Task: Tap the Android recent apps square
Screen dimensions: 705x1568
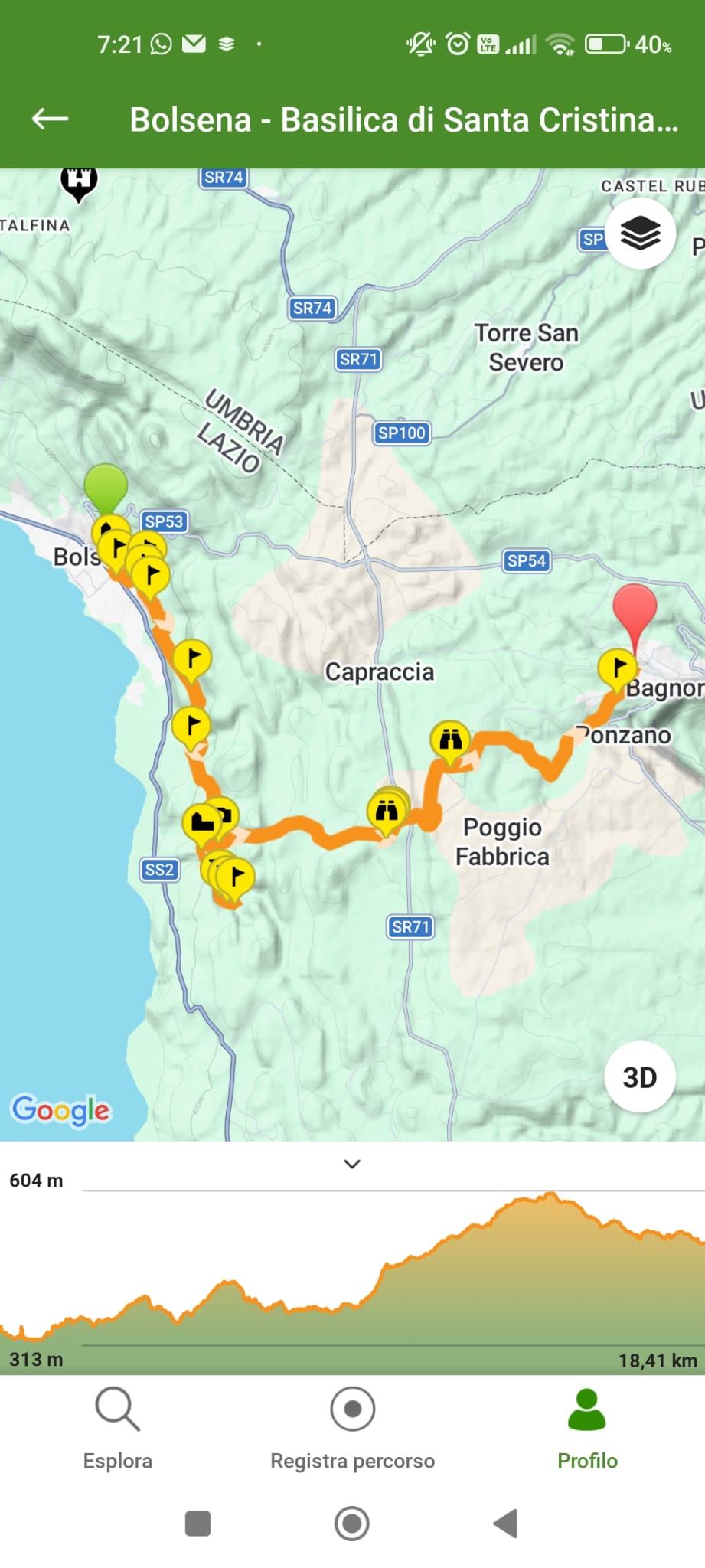Action: (198, 1523)
